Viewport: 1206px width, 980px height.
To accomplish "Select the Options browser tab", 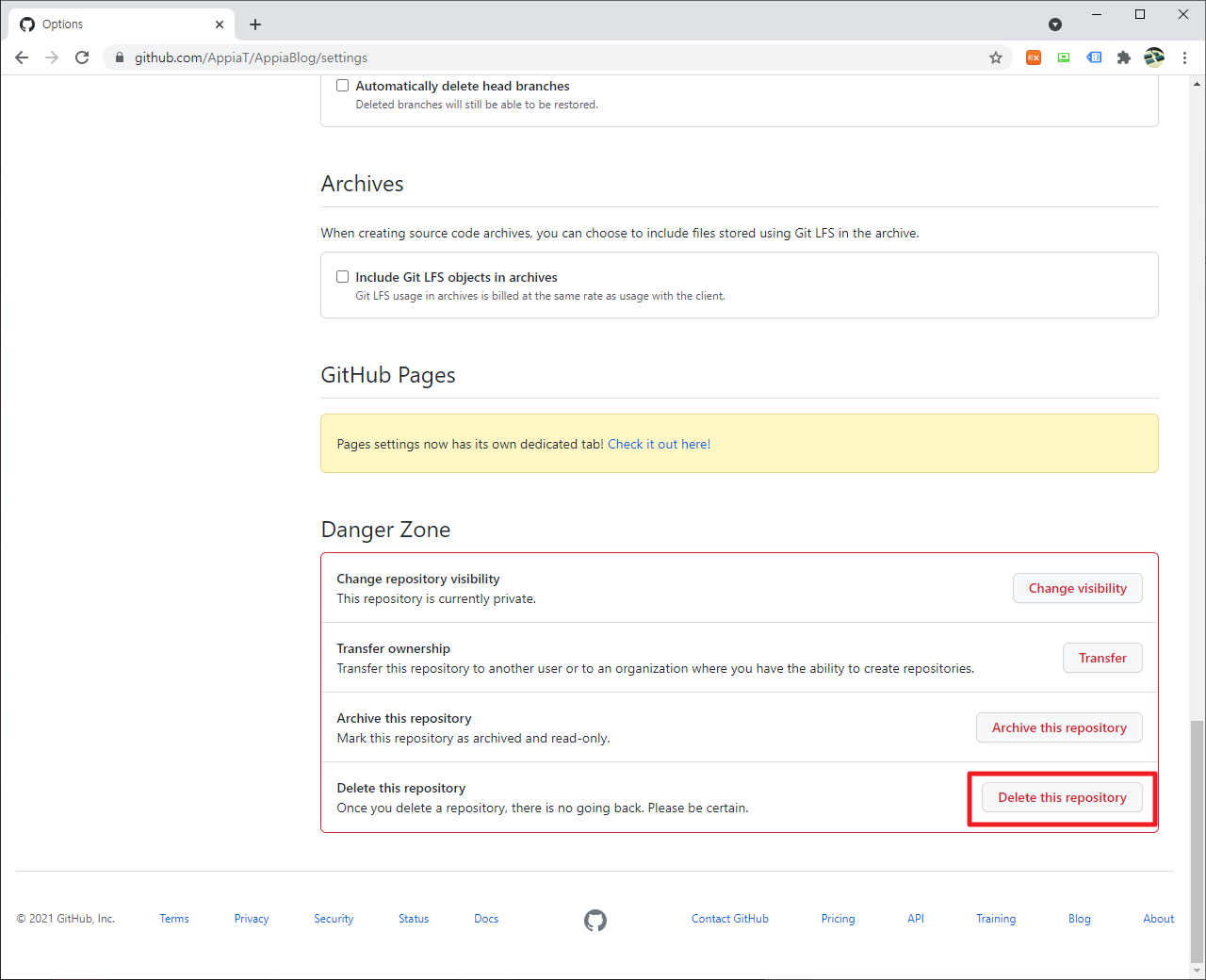I will tap(122, 24).
